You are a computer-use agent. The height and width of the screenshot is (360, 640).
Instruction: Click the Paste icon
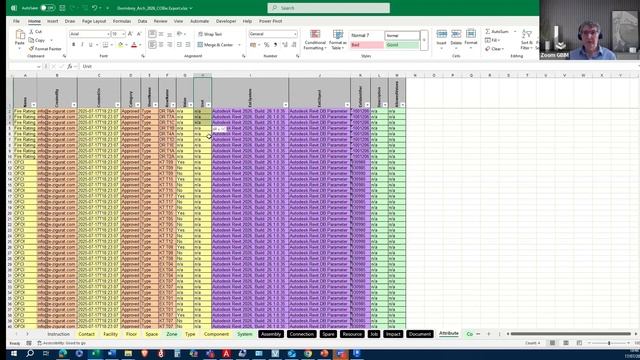pyautogui.click(x=20, y=35)
